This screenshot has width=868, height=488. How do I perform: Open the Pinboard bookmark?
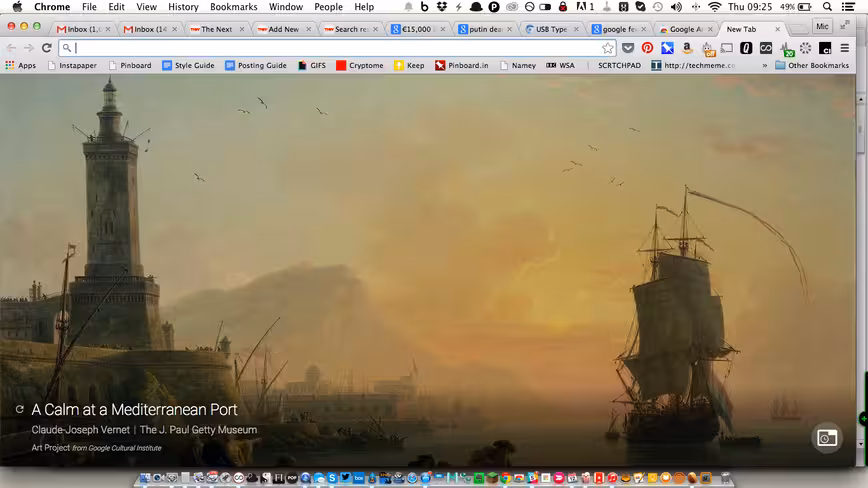130,65
